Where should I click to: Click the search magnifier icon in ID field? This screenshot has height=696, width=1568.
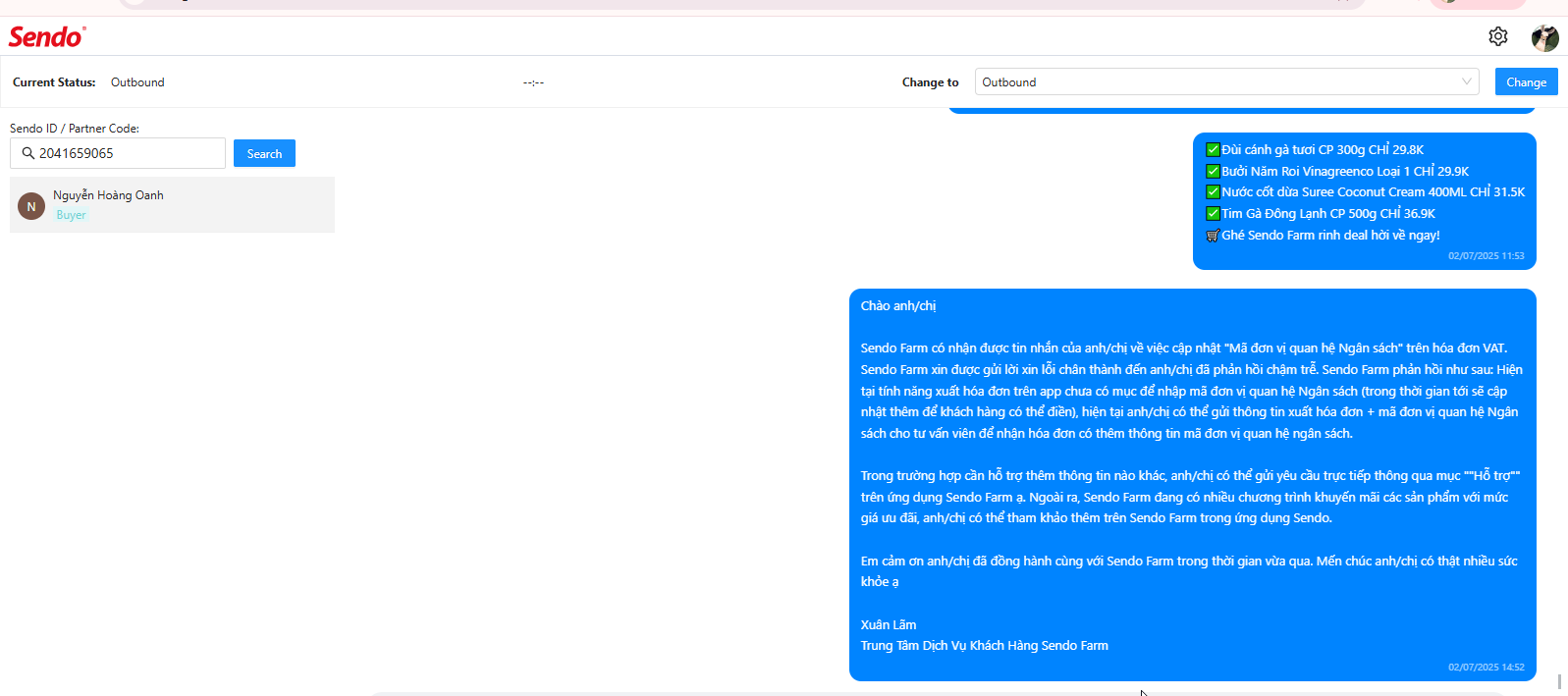(x=27, y=153)
